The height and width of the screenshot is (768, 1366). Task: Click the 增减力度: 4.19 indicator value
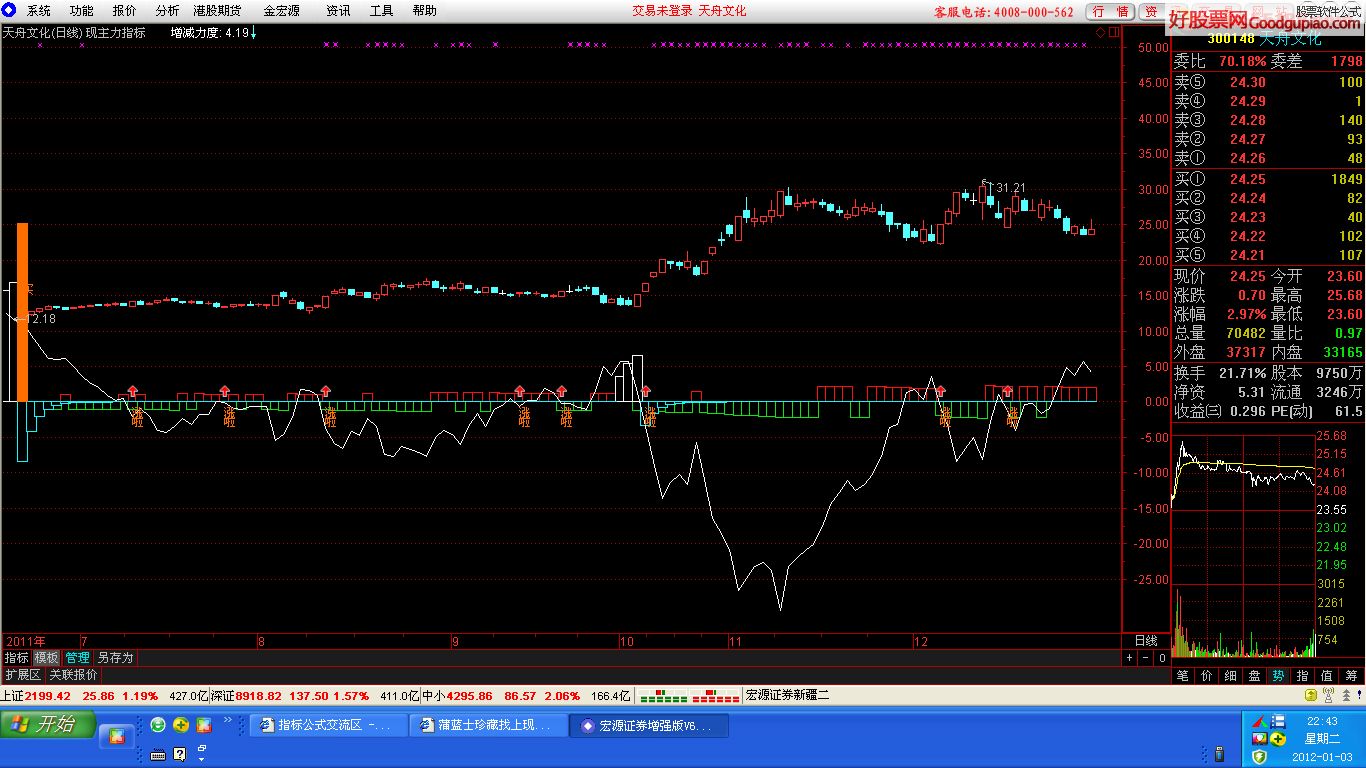pos(213,33)
